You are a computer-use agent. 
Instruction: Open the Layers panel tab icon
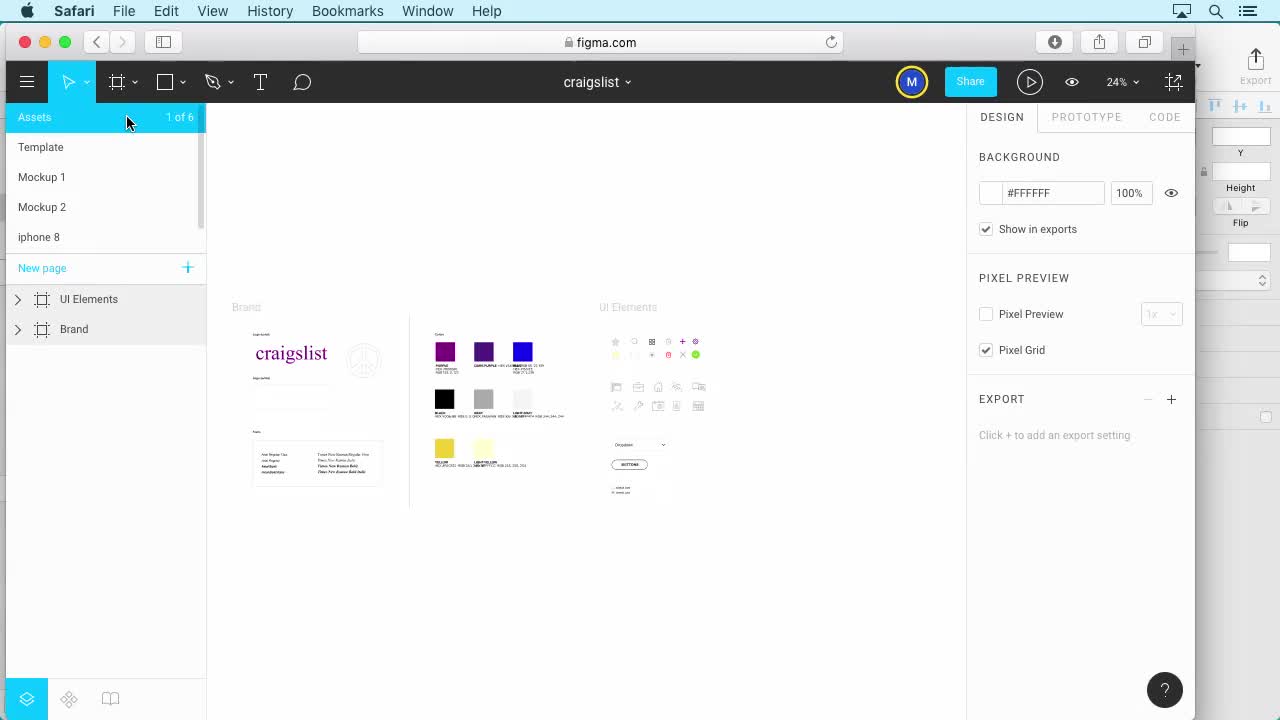coord(27,699)
